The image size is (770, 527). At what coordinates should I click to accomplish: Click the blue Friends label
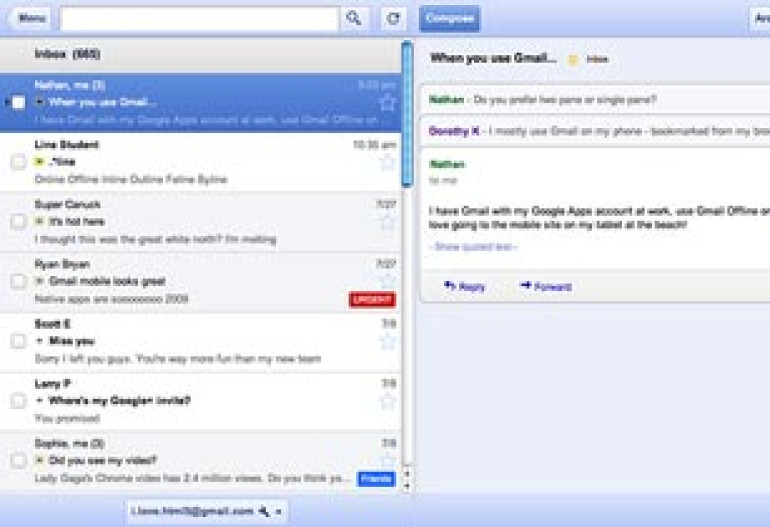(376, 478)
